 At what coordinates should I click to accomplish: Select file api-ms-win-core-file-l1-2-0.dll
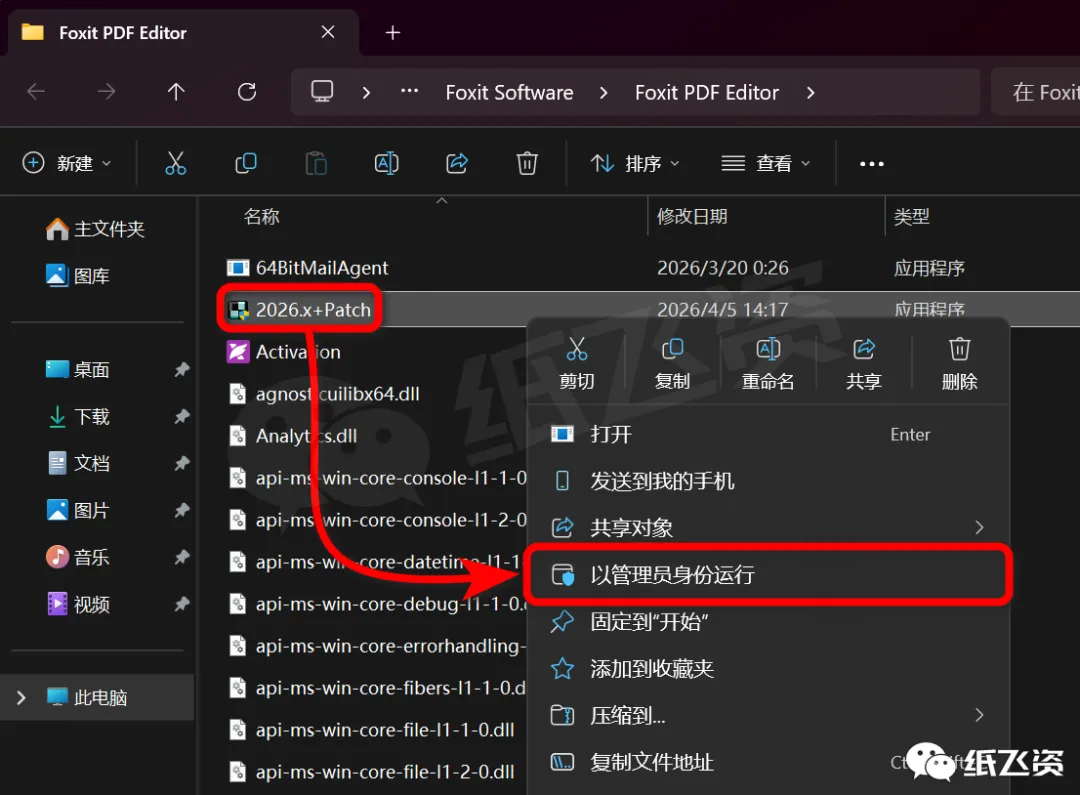tap(371, 772)
